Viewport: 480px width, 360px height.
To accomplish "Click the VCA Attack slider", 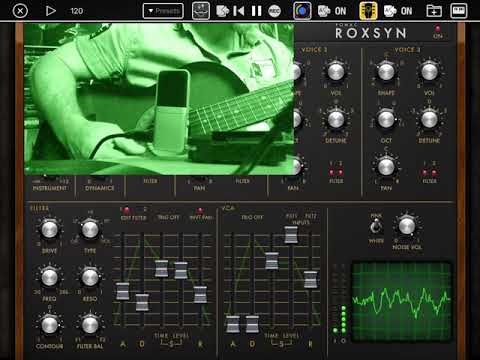I will [x=233, y=324].
